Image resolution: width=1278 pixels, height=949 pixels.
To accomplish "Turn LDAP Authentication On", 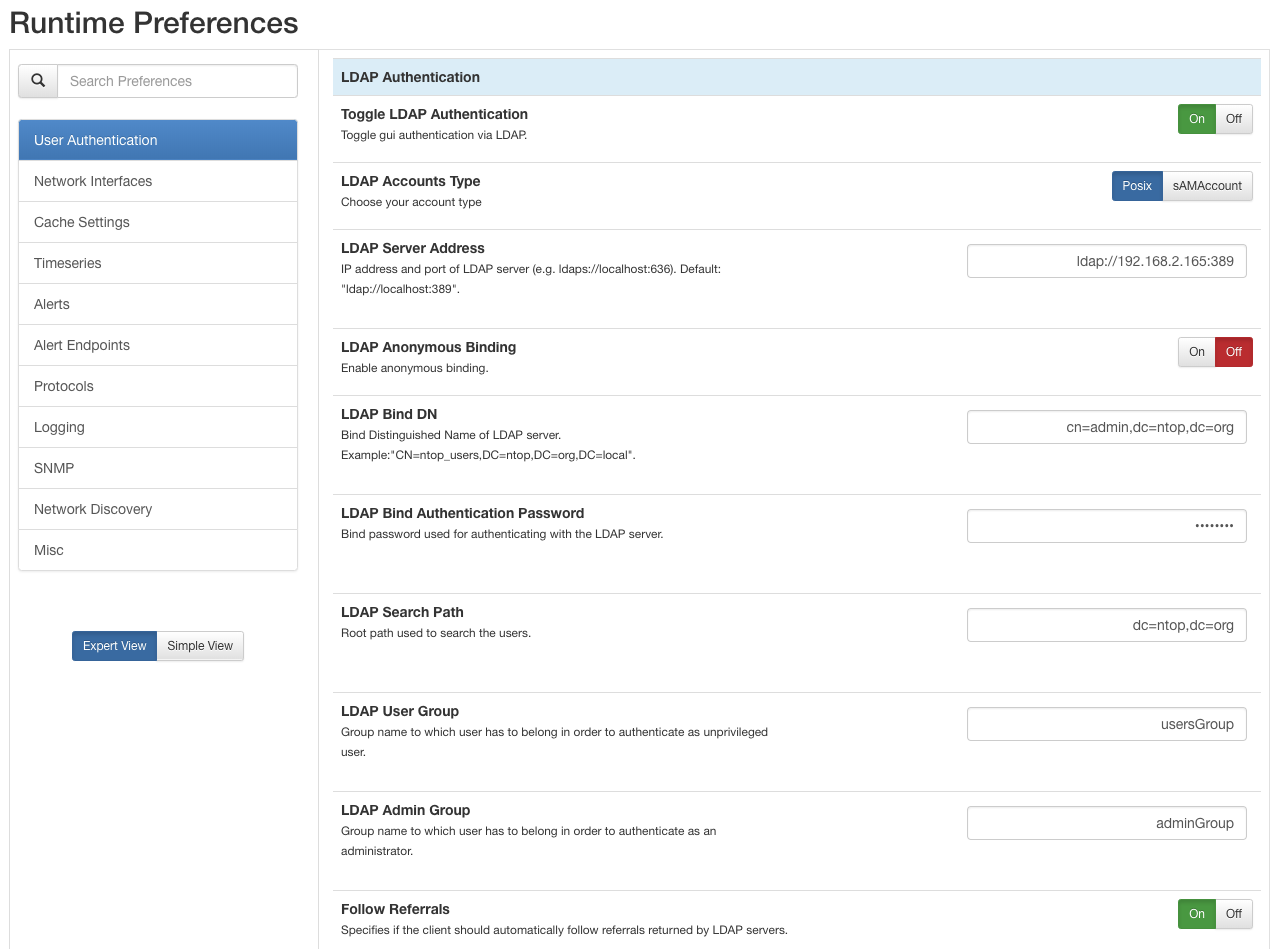I will point(1197,119).
